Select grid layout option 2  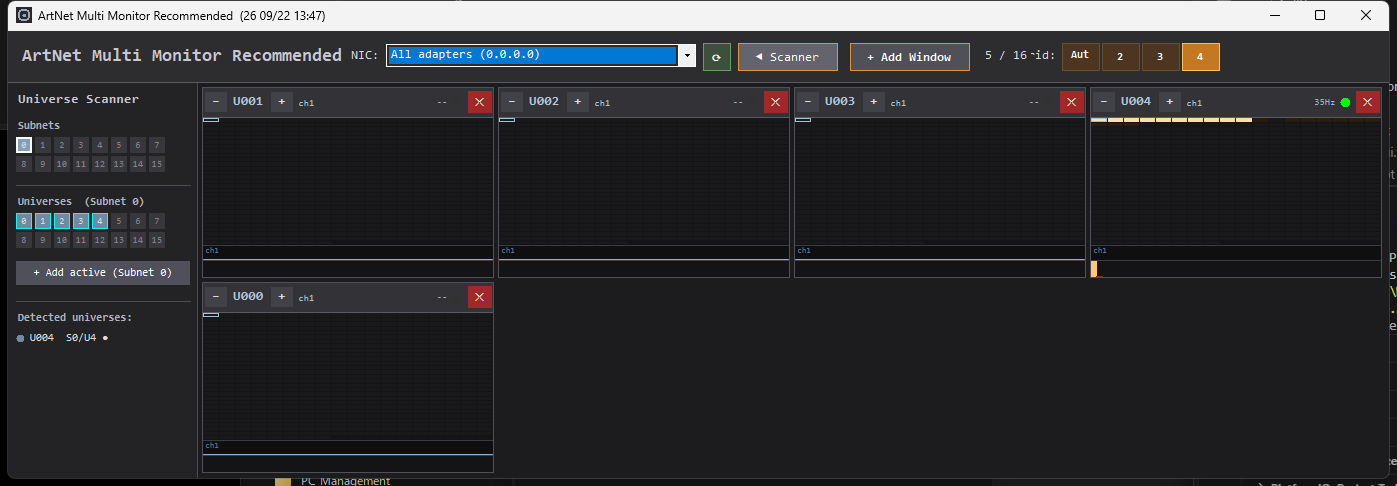(1120, 57)
